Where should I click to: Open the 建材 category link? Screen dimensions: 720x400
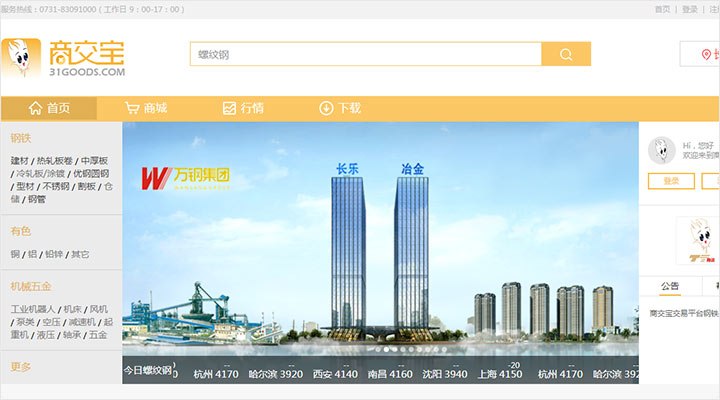[19, 161]
